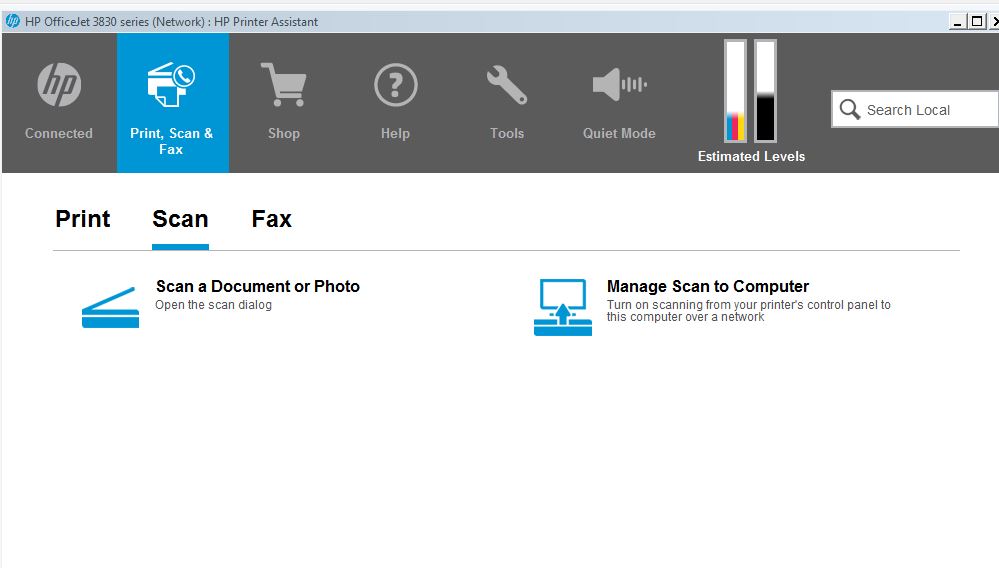Open Scan a Document or Photo link
The width and height of the screenshot is (999, 568).
tap(258, 287)
